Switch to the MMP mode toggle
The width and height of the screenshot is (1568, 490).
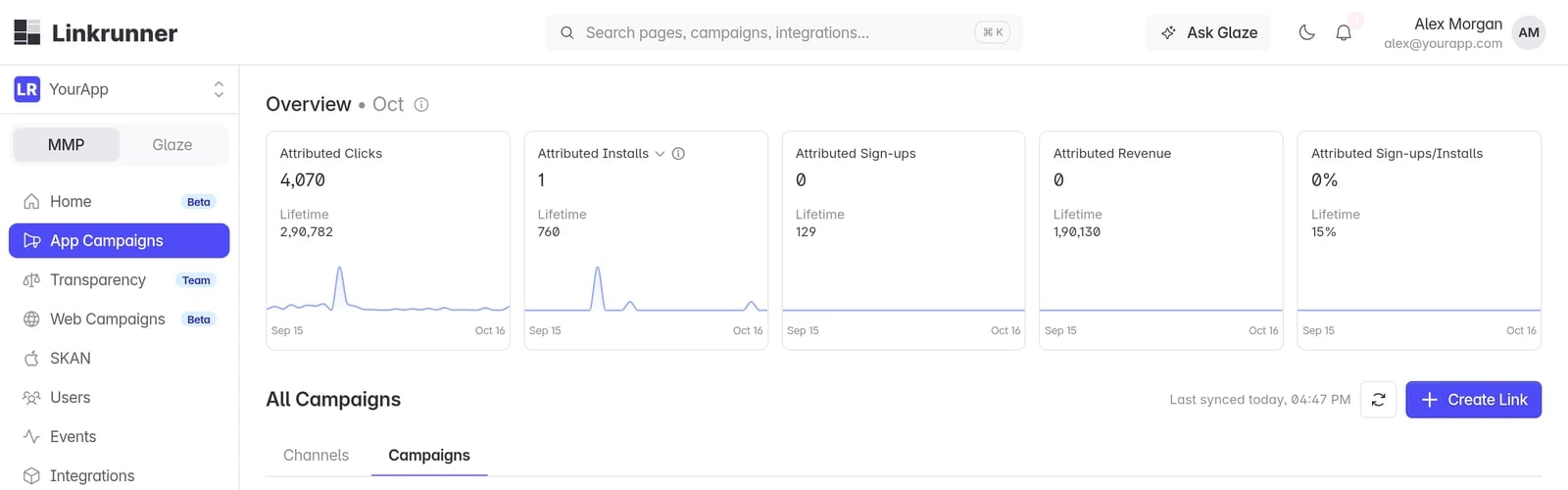[x=67, y=145]
